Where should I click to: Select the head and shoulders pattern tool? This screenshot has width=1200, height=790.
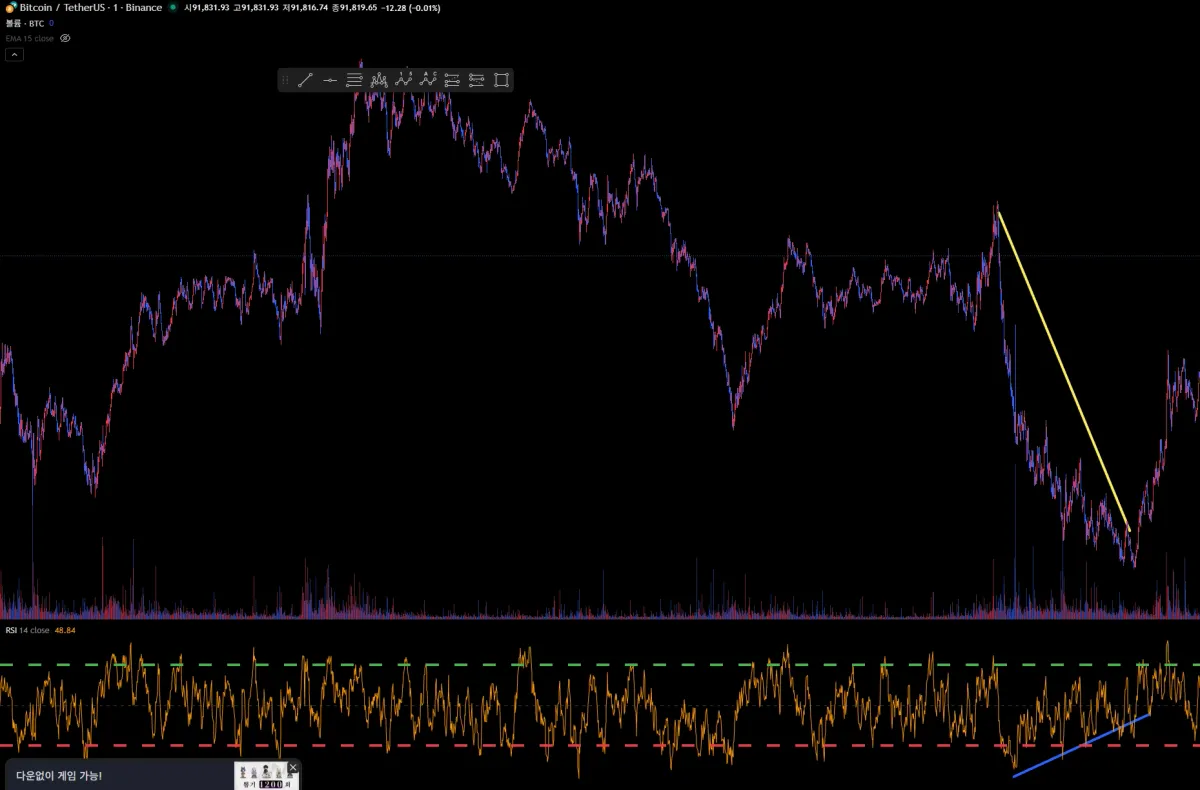click(x=379, y=80)
